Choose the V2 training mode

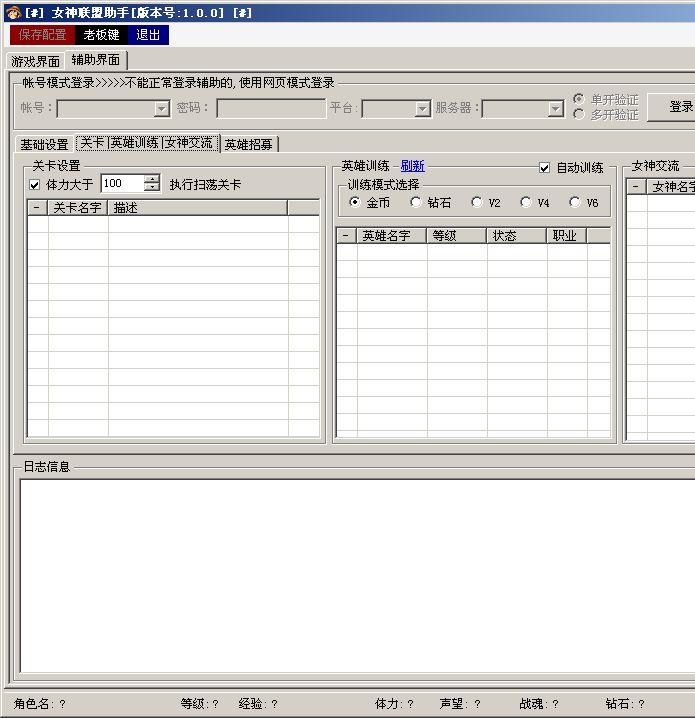click(477, 203)
